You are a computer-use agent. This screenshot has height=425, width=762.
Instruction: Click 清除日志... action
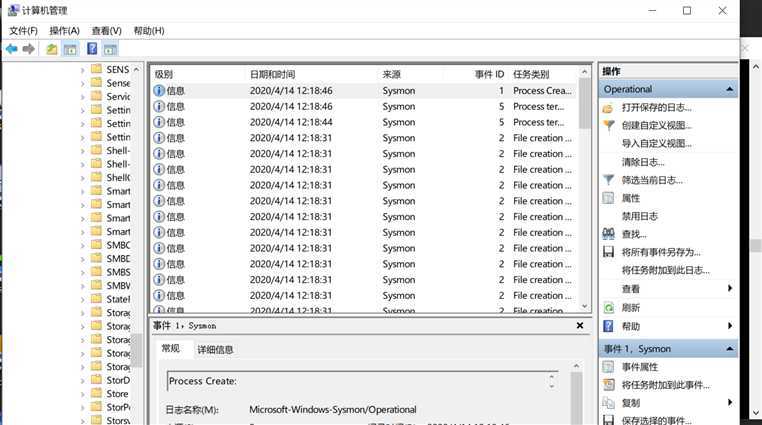pos(643,162)
